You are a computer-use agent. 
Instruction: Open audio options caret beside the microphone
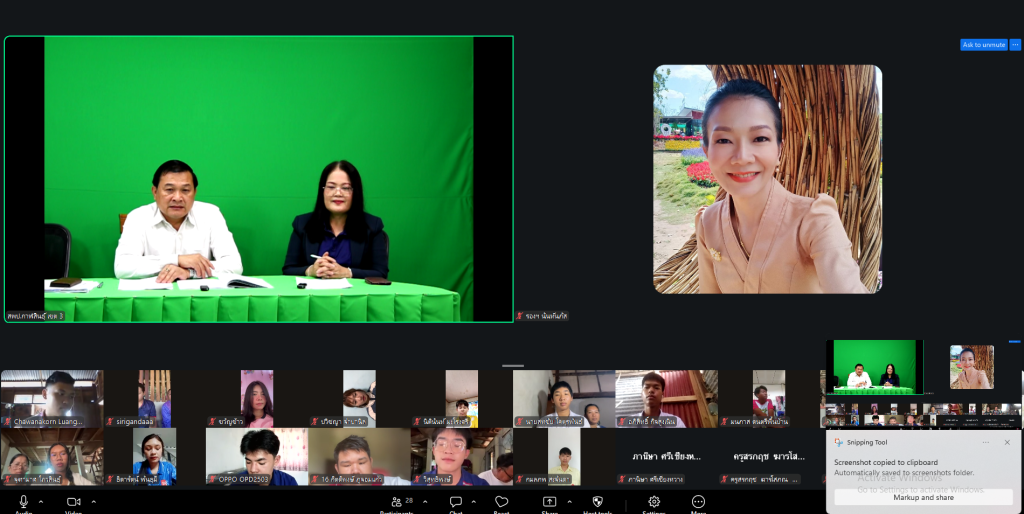point(41,502)
